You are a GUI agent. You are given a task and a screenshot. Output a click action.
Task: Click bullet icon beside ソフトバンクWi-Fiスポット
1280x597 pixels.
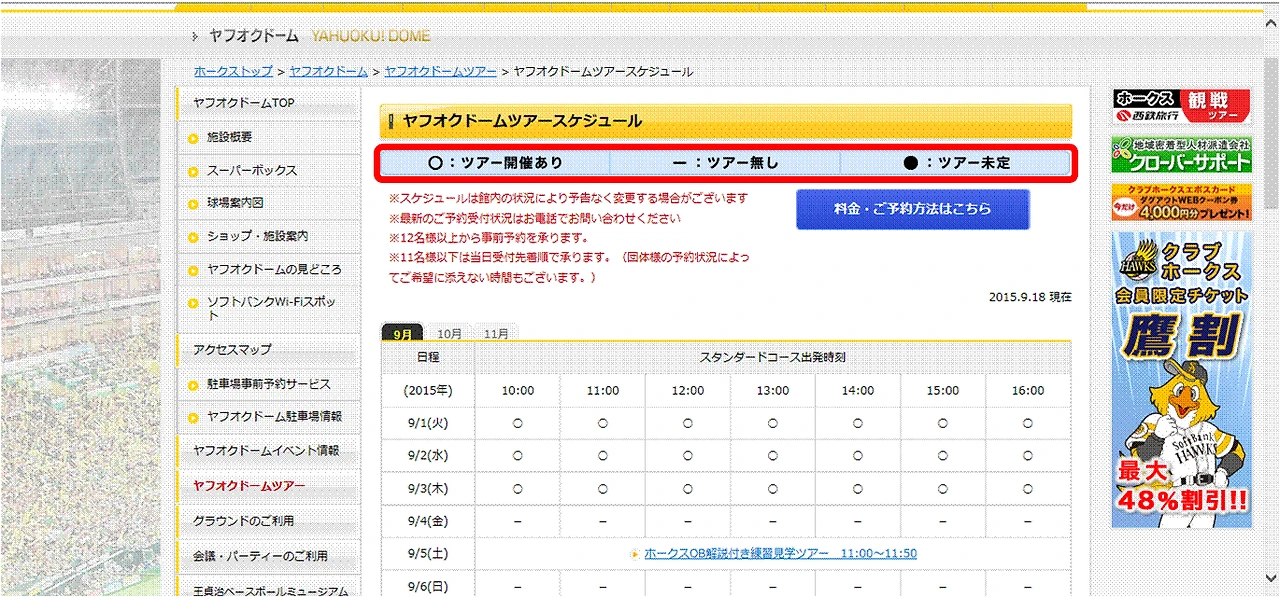[192, 302]
